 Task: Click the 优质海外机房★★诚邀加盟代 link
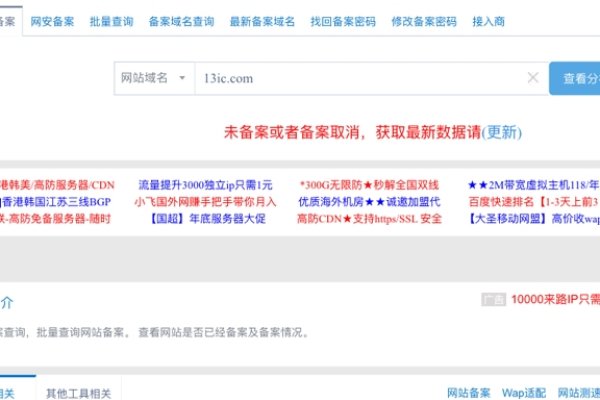pos(369,202)
